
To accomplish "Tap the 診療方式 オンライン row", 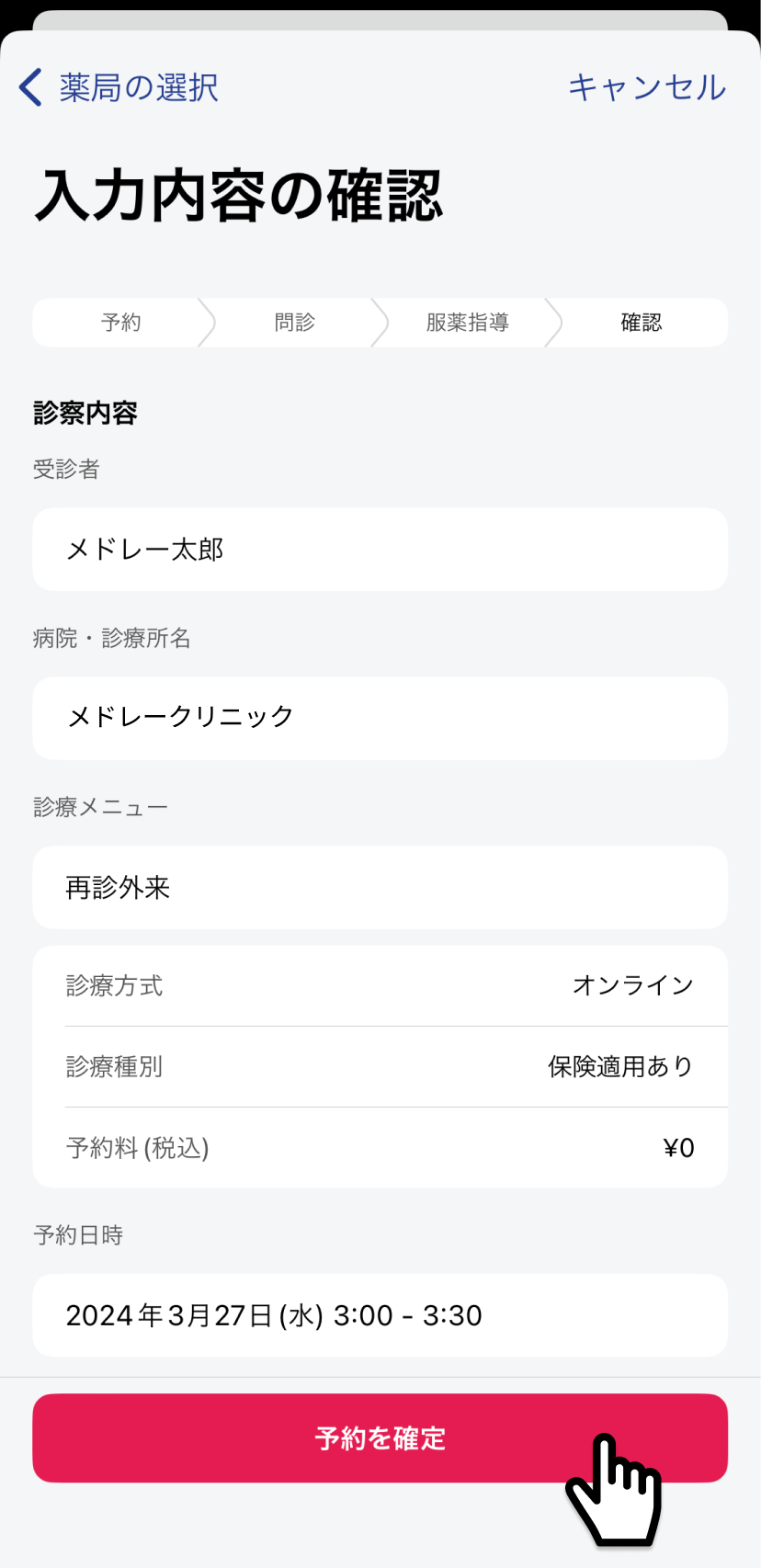I will click(x=380, y=986).
